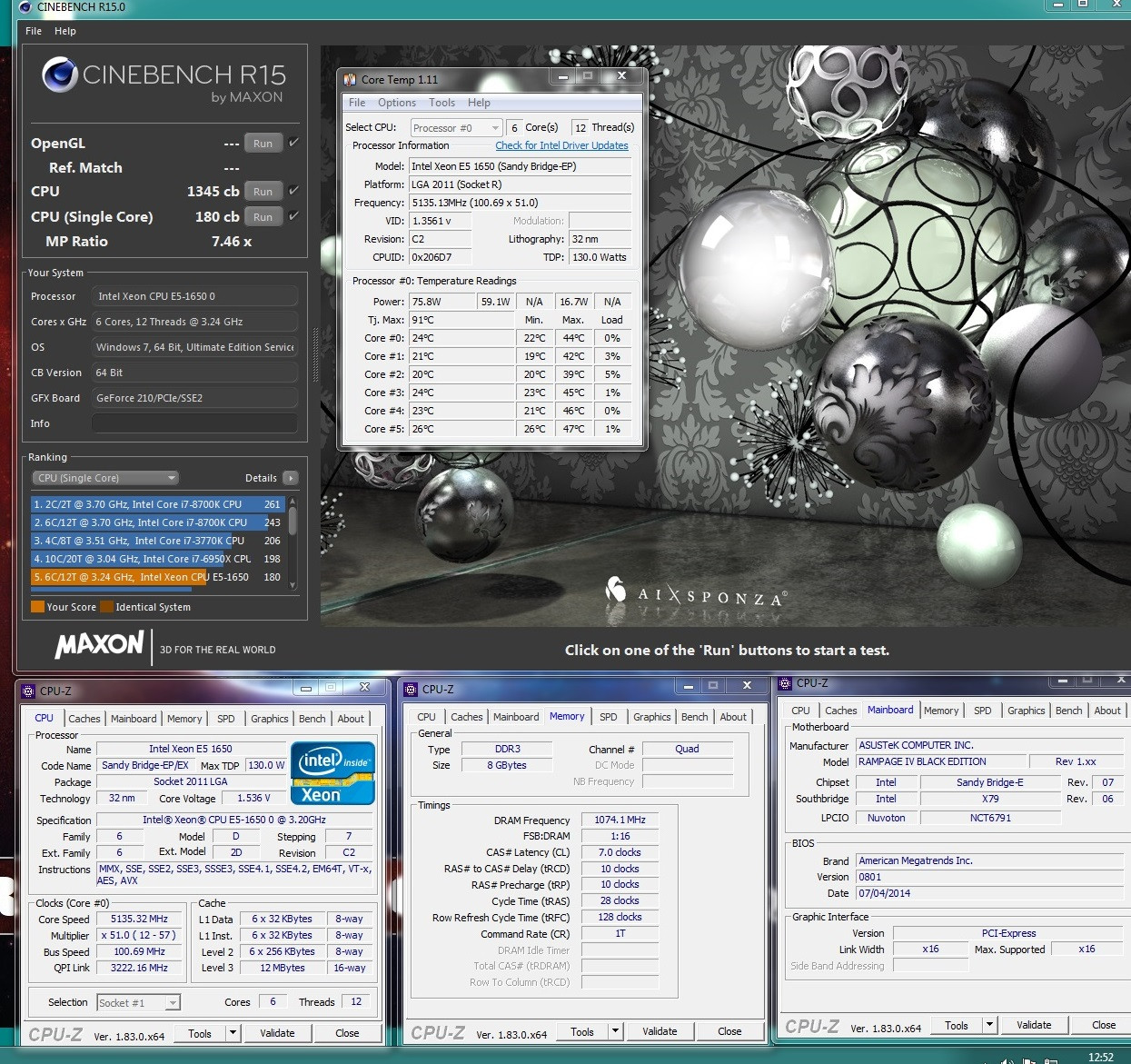This screenshot has height=1064, width=1131.
Task: Click the Frequency value in Core Temp
Action: tap(521, 203)
